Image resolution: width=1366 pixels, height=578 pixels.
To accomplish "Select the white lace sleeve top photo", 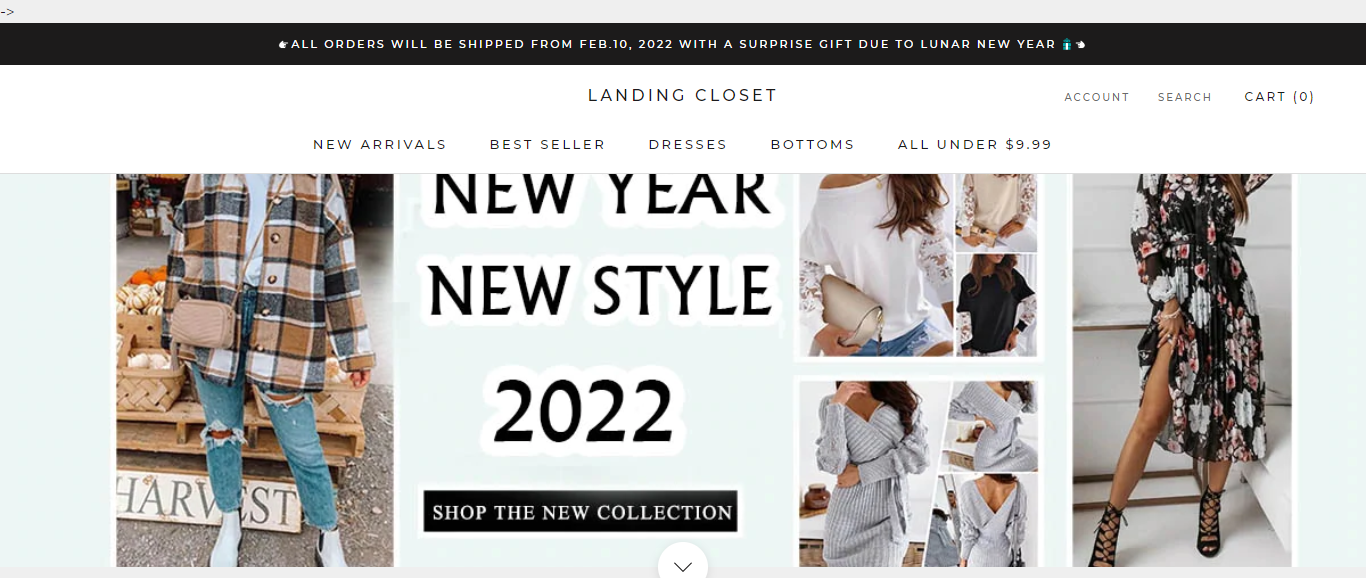I will 877,265.
